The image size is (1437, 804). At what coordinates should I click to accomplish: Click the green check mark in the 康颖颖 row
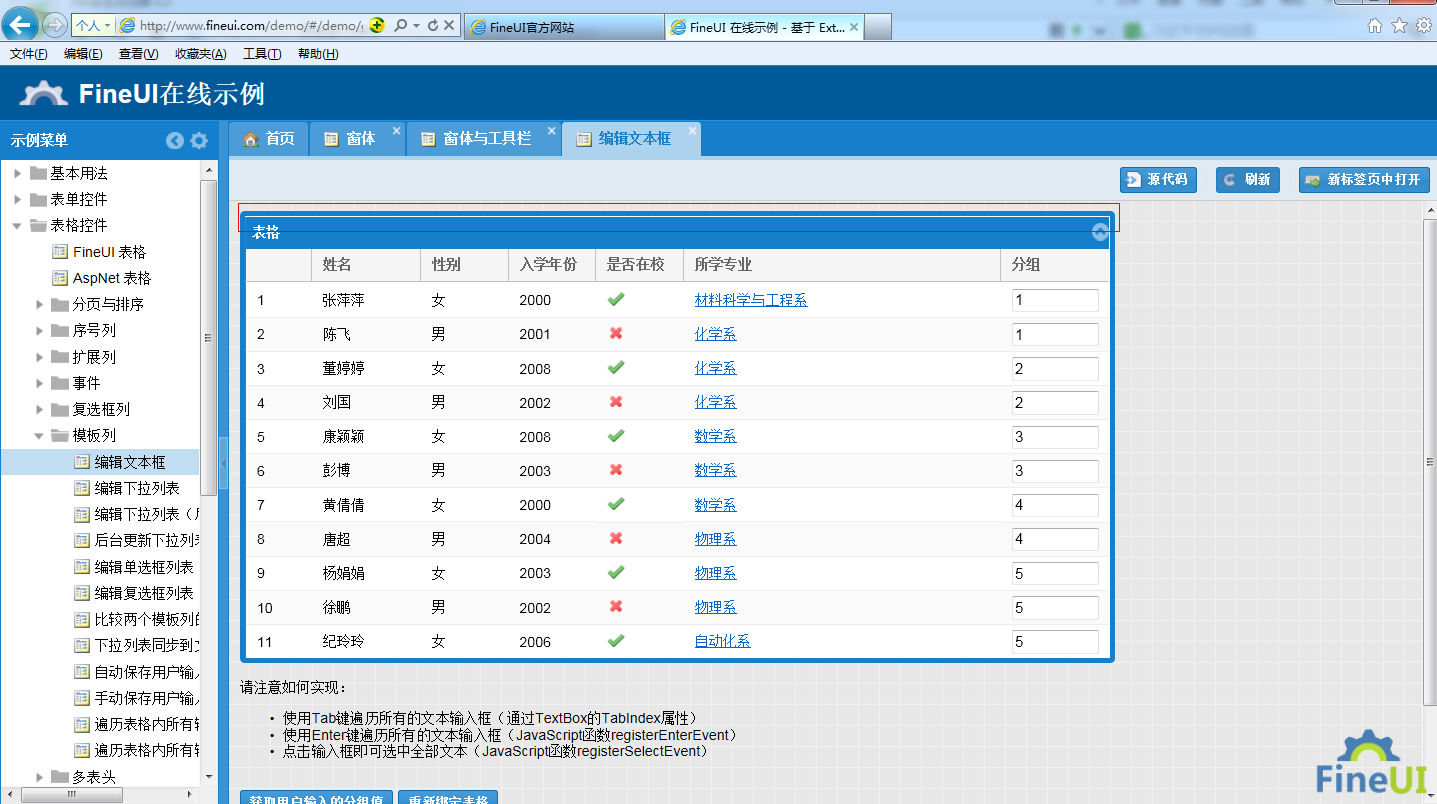pos(616,436)
